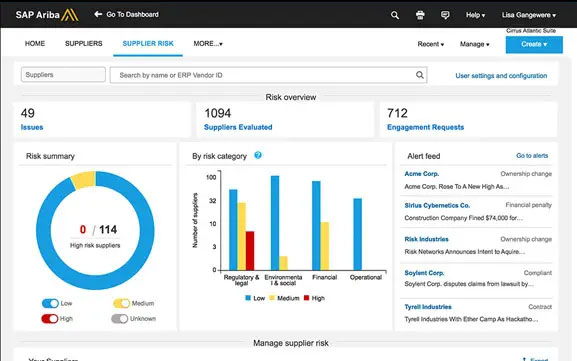Toggle the Medium risk switch
The width and height of the screenshot is (577, 361).
tap(121, 303)
